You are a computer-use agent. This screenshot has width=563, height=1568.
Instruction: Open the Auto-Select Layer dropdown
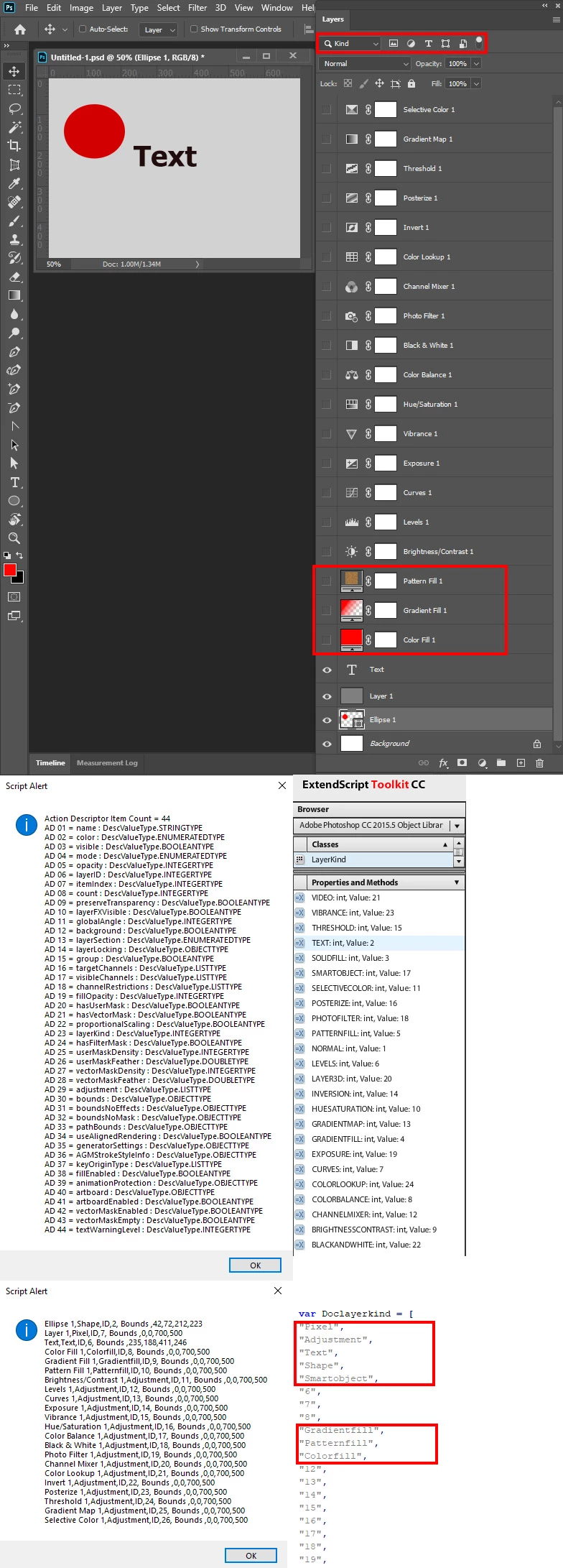coord(158,29)
